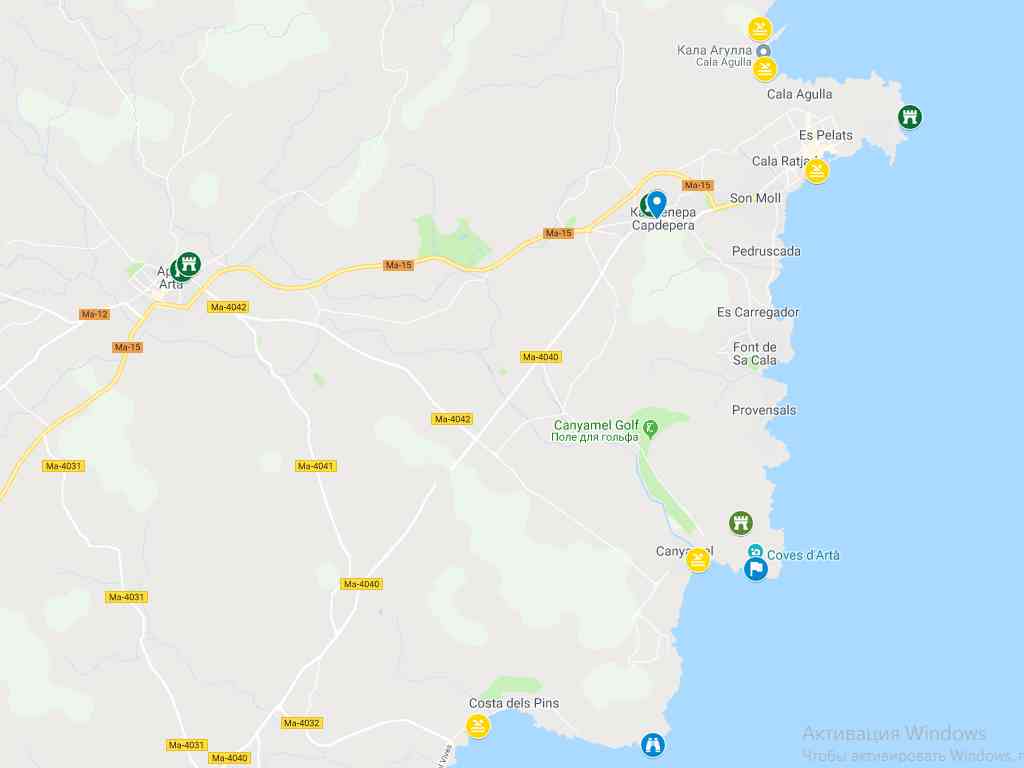Select the green castle icon in Artà

pyautogui.click(x=189, y=264)
